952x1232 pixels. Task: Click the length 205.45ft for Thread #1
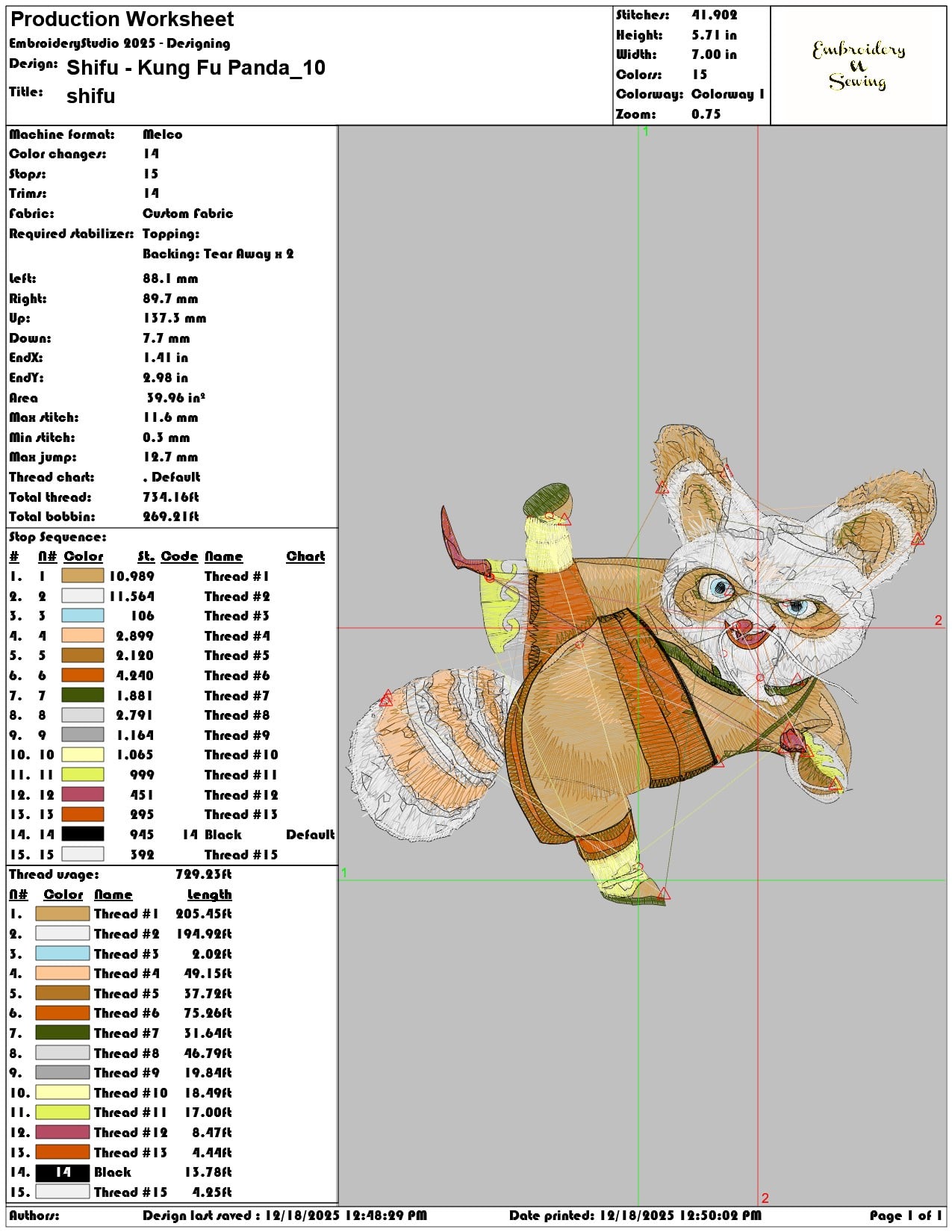(203, 914)
